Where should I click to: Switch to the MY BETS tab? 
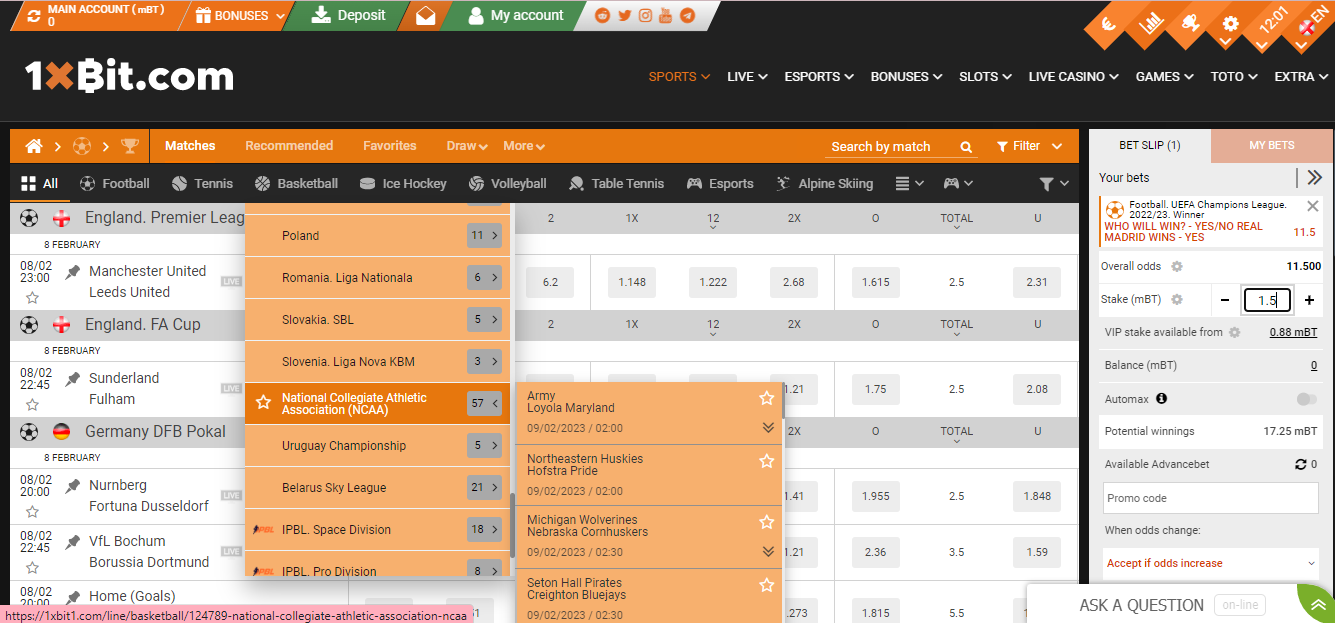1271,144
